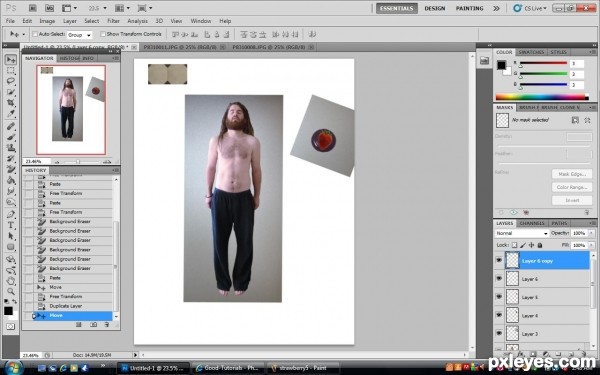Toggle Quick Mask mode at toolbox bottom
The height and width of the screenshot is (375, 600).
10,326
